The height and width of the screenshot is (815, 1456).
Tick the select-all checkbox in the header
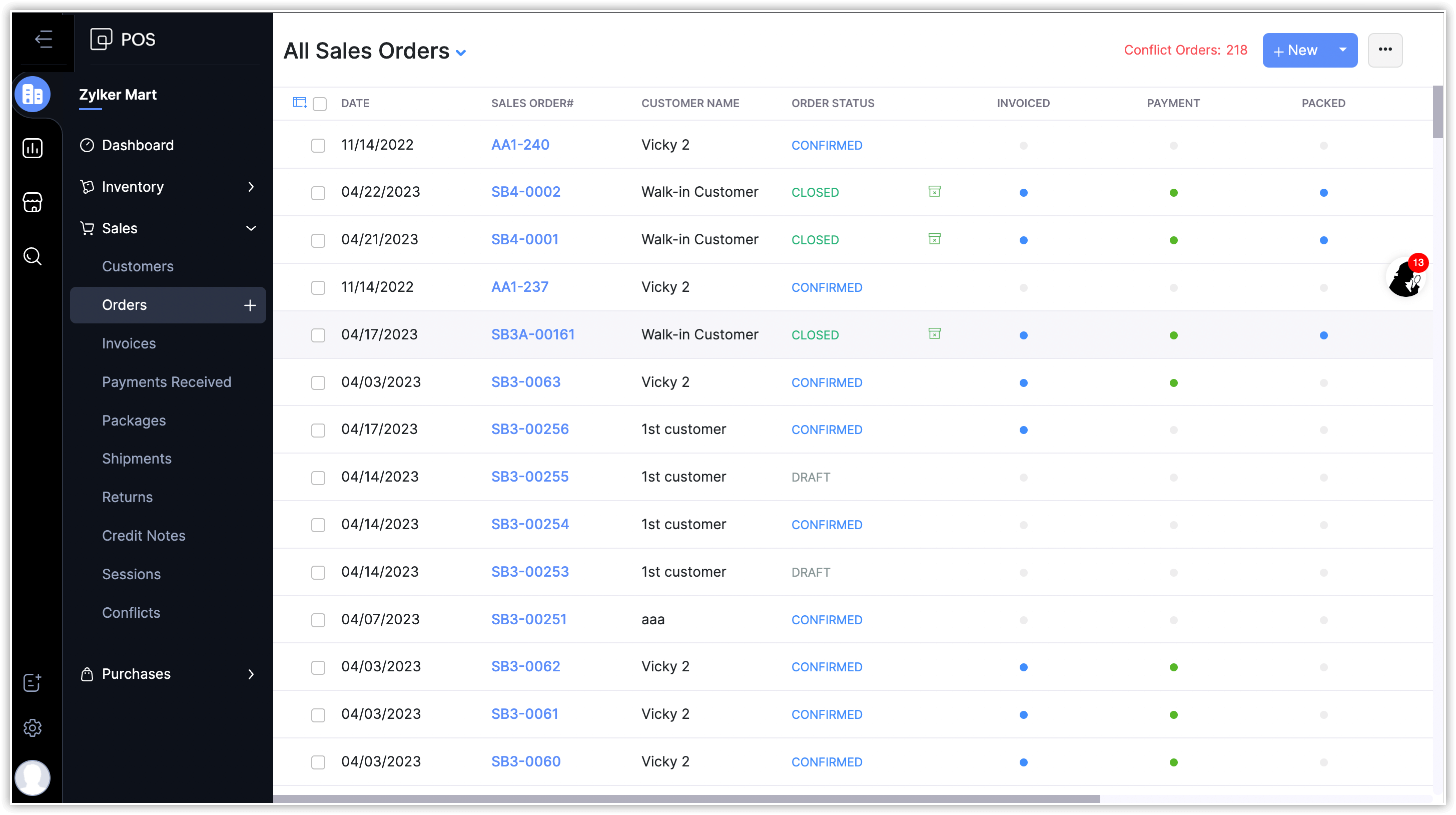point(320,104)
